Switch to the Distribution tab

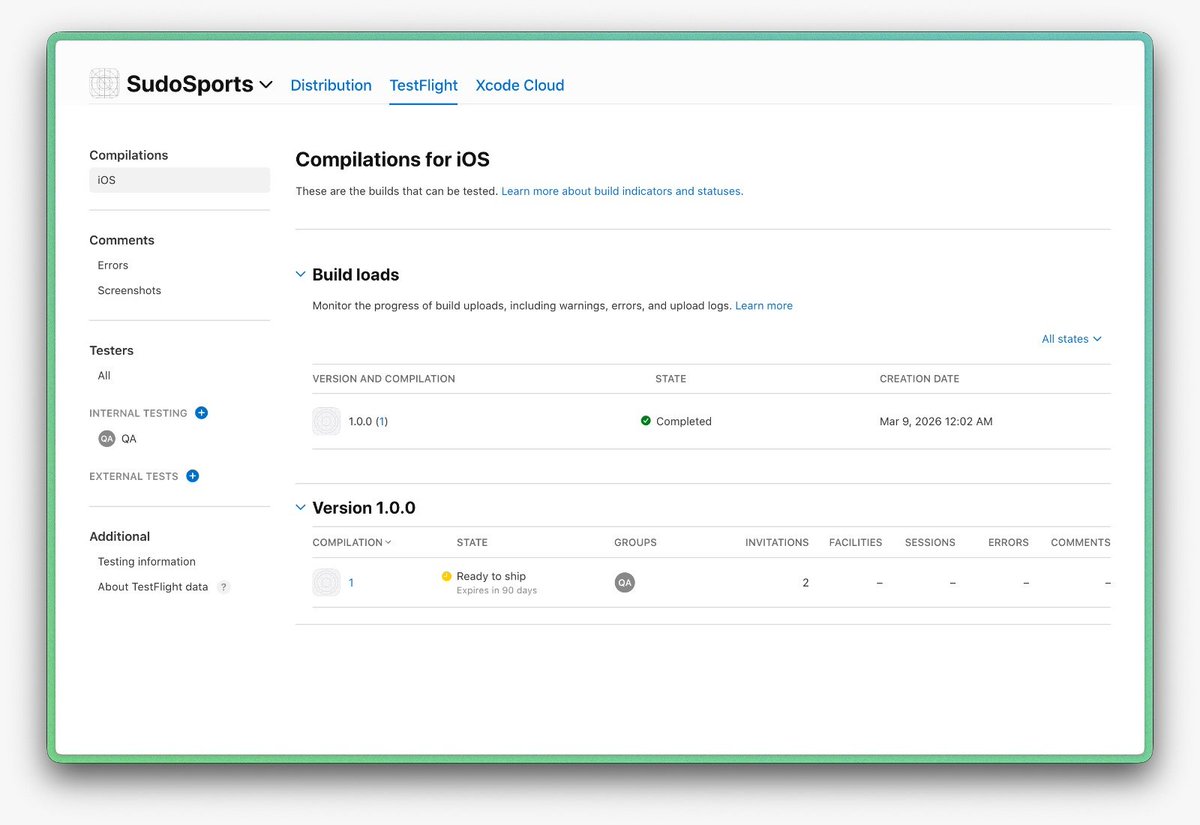tap(331, 85)
